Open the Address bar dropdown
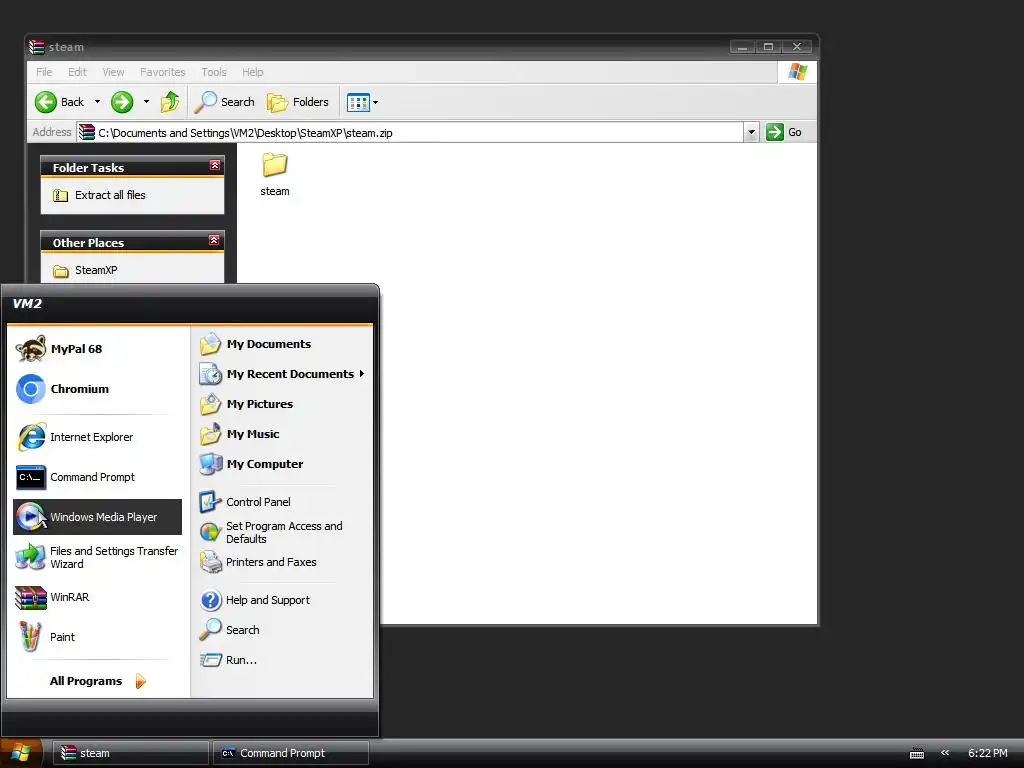The image size is (1024, 768). tap(751, 133)
